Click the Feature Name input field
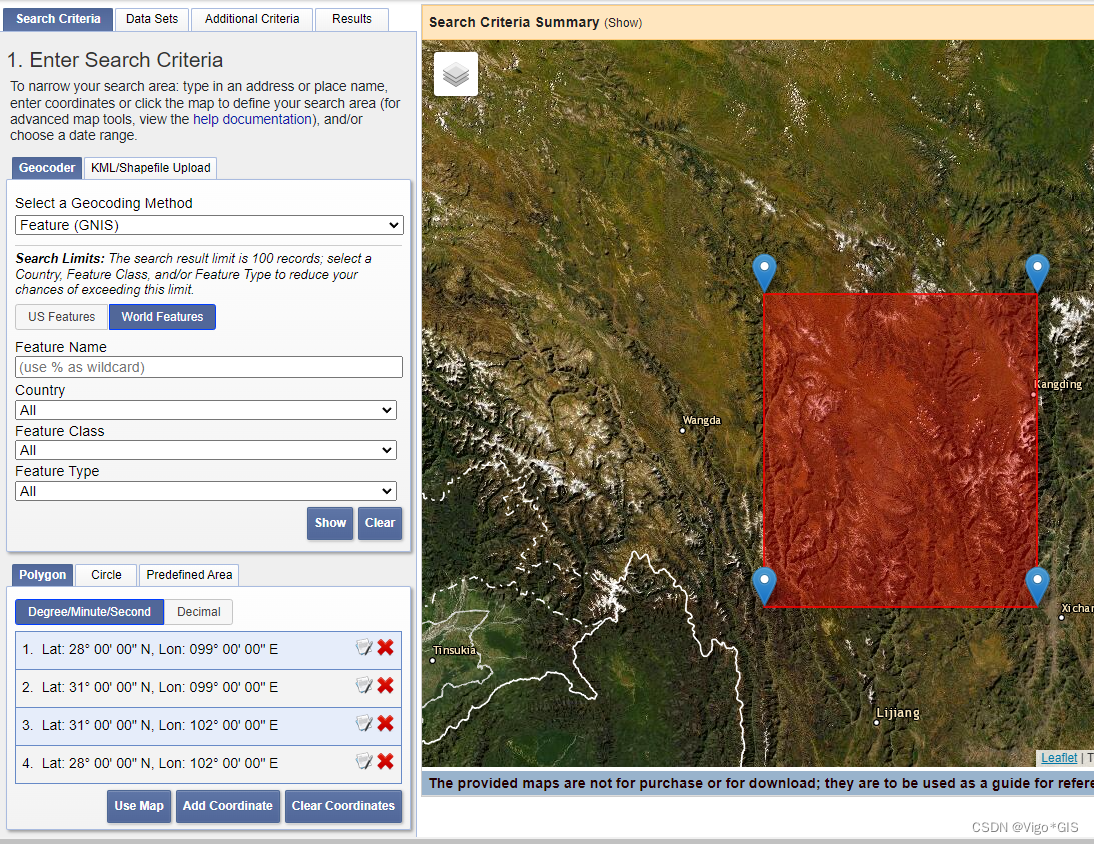Image resolution: width=1094 pixels, height=844 pixels. pos(208,366)
